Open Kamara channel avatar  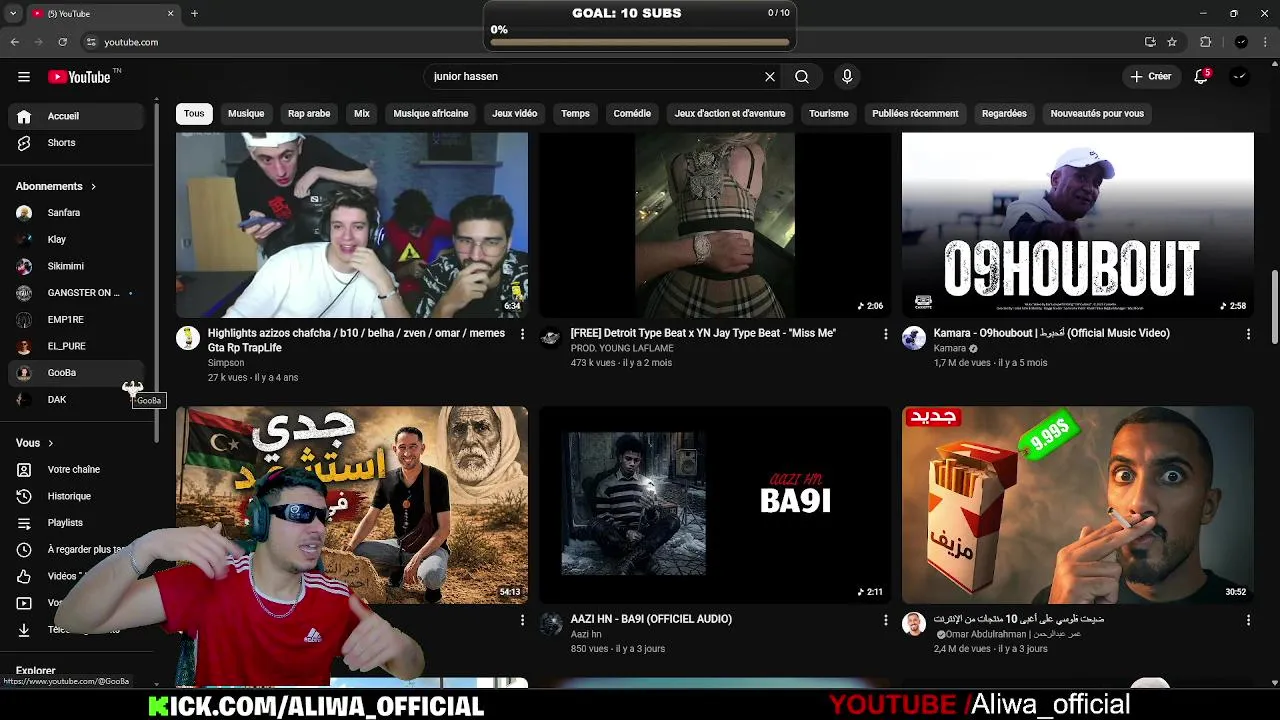pos(914,338)
